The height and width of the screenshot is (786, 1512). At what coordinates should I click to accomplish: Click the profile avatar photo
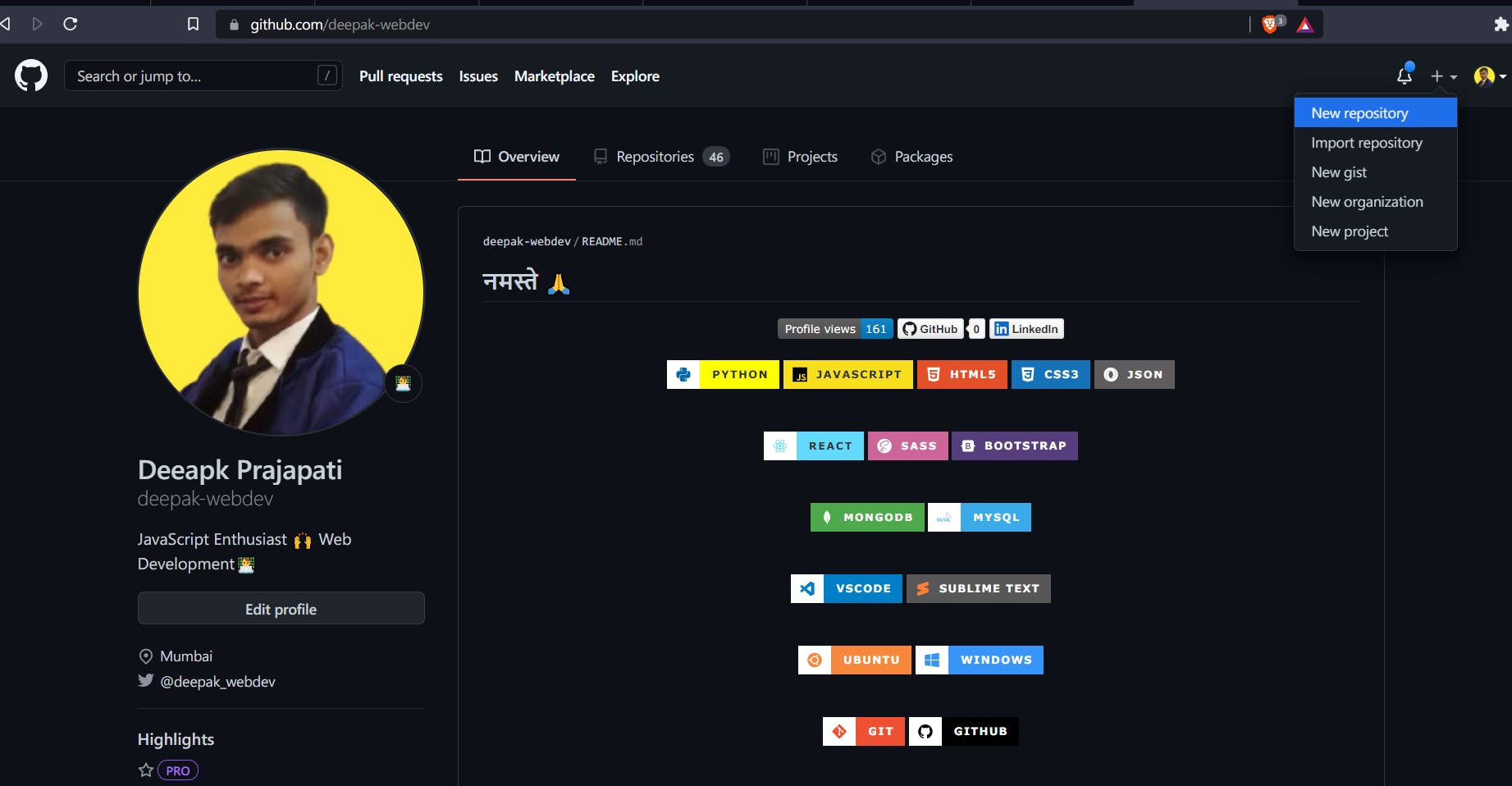281,291
